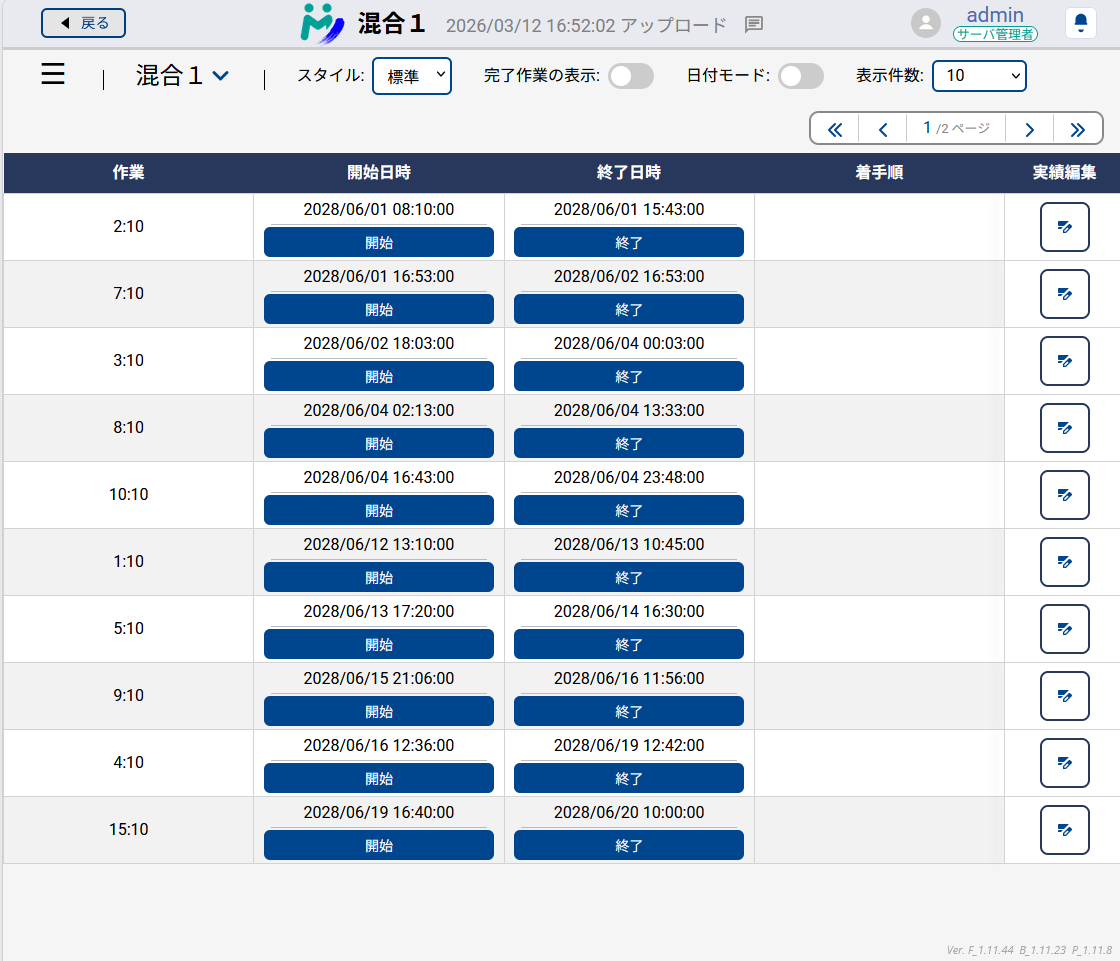Start task 10:10 with 開始 button
This screenshot has height=961, width=1120.
click(x=379, y=510)
